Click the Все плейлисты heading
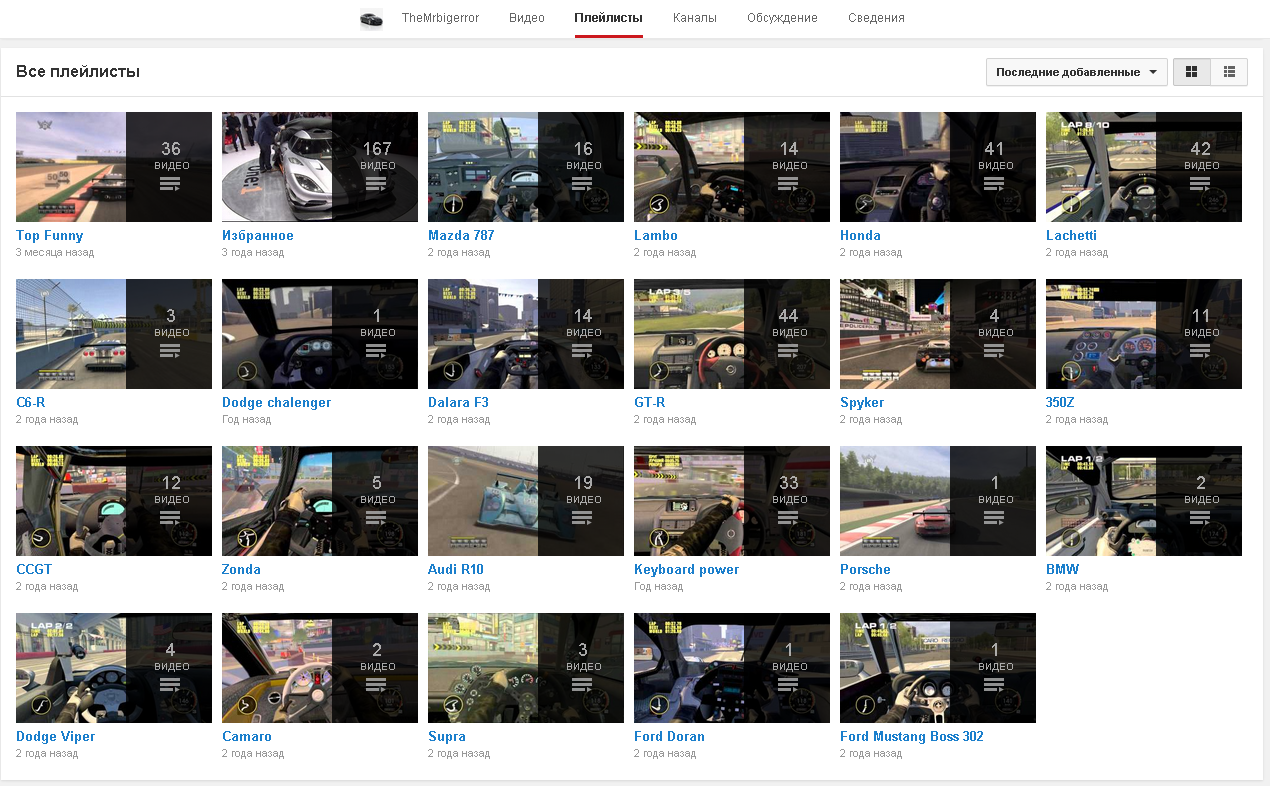The image size is (1270, 786). click(78, 72)
